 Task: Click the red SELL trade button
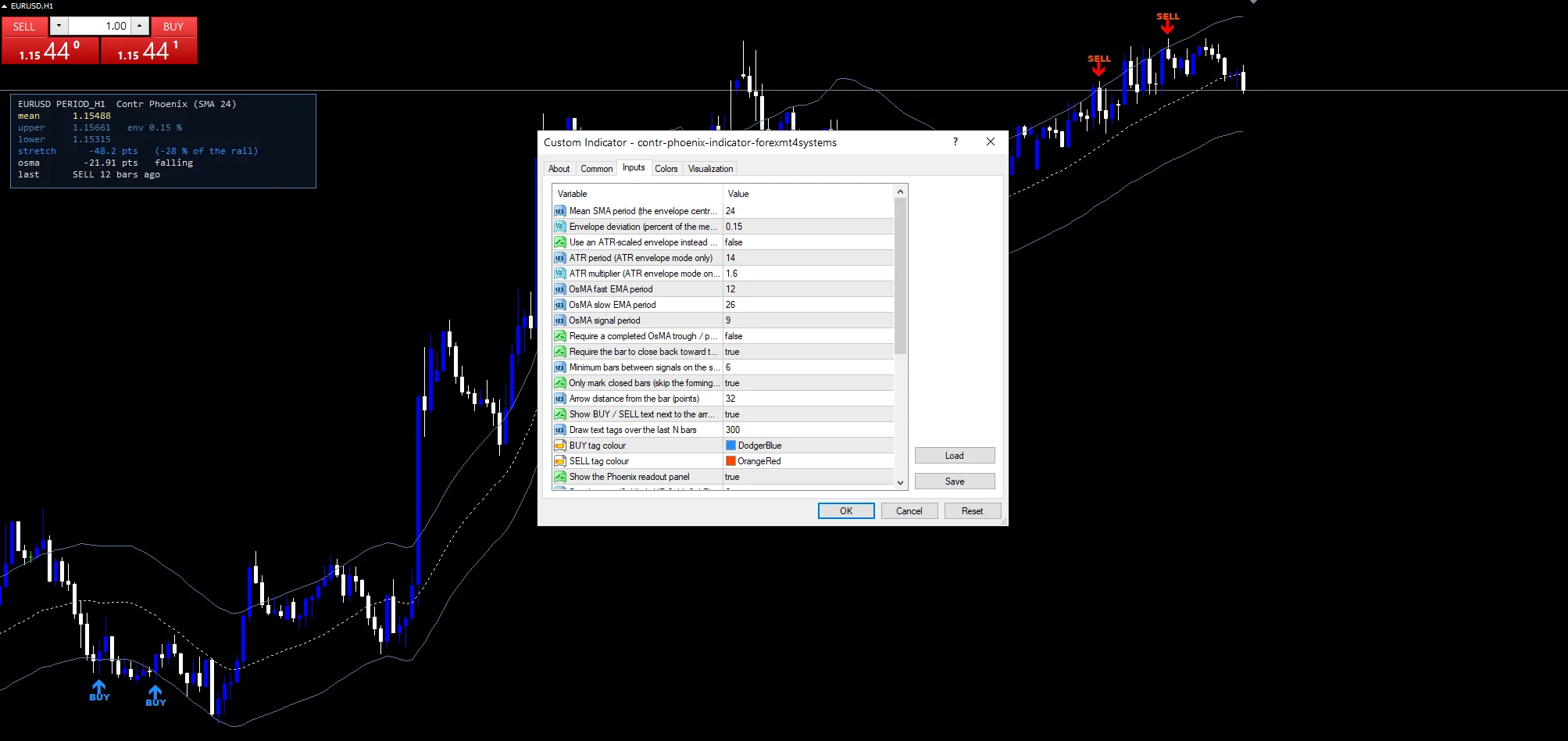click(x=24, y=27)
